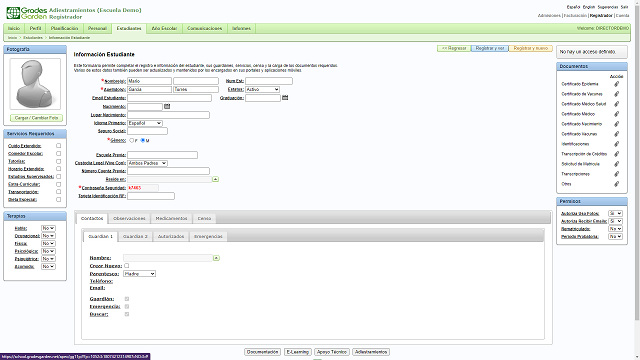This screenshot has height=360, width=640.
Task: Check the Dieta Especial service
Action: pos(58,200)
